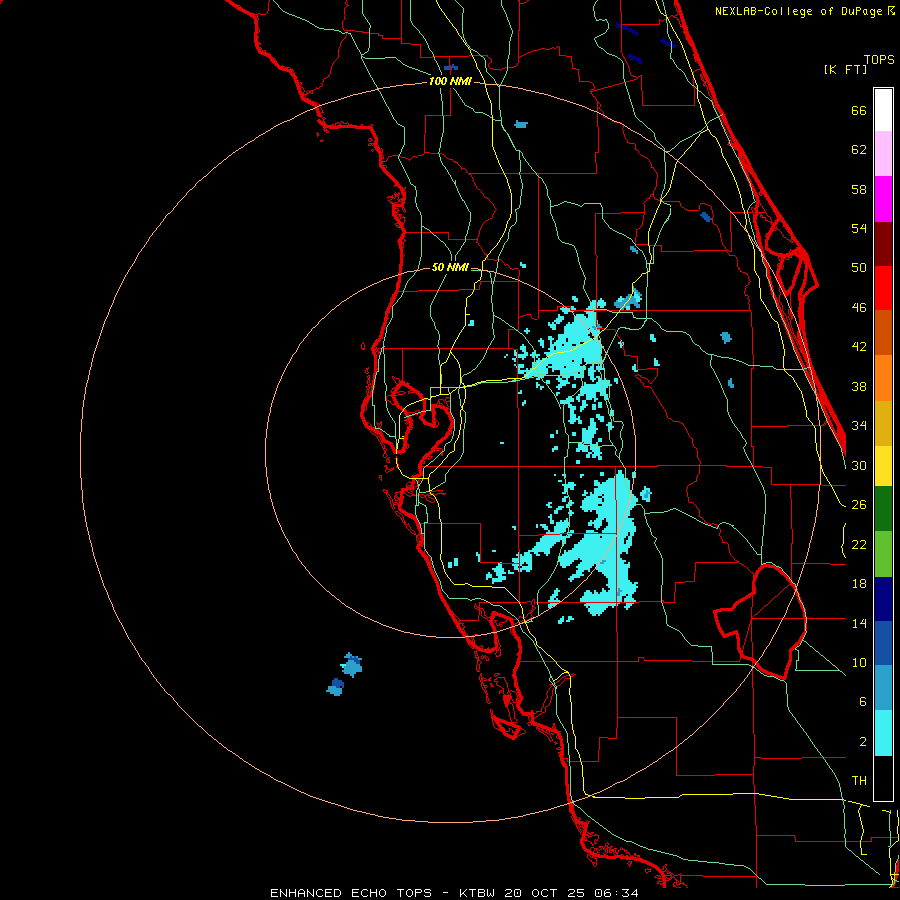Screen dimensions: 900x900
Task: Click the "50" legend label
Action: click(859, 267)
